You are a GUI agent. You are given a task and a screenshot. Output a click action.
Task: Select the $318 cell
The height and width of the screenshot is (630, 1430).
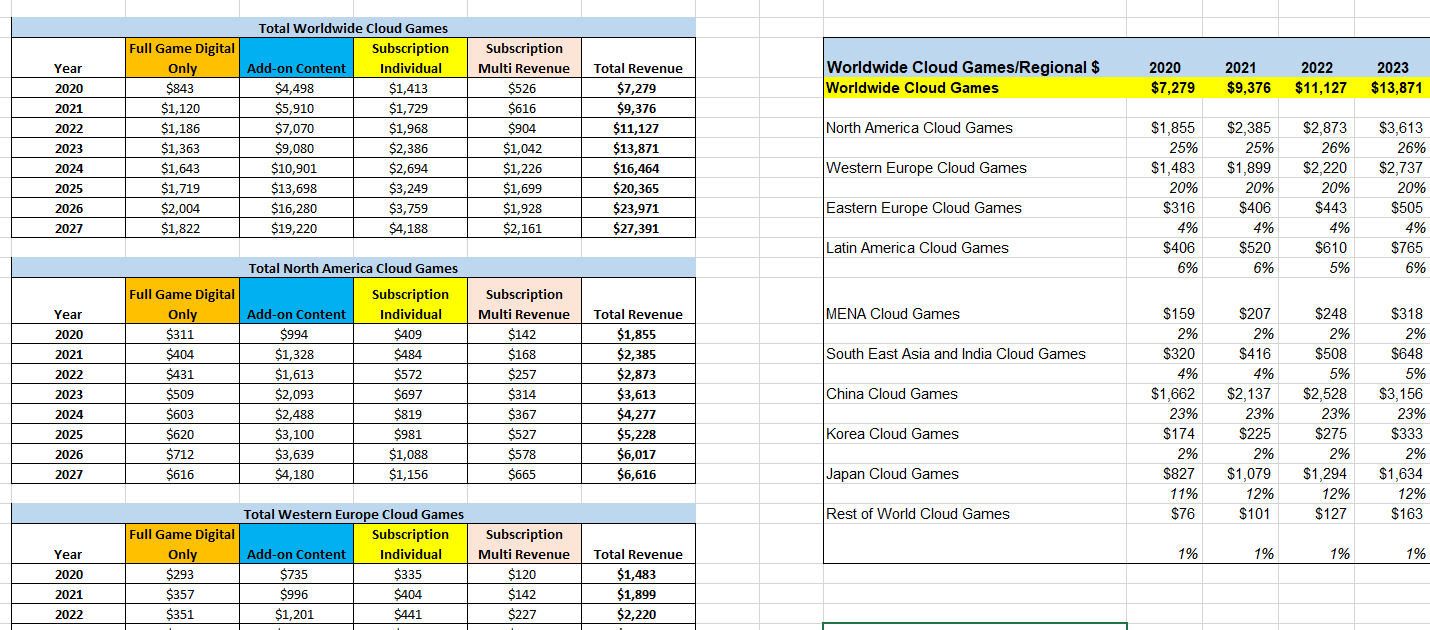tap(1392, 314)
